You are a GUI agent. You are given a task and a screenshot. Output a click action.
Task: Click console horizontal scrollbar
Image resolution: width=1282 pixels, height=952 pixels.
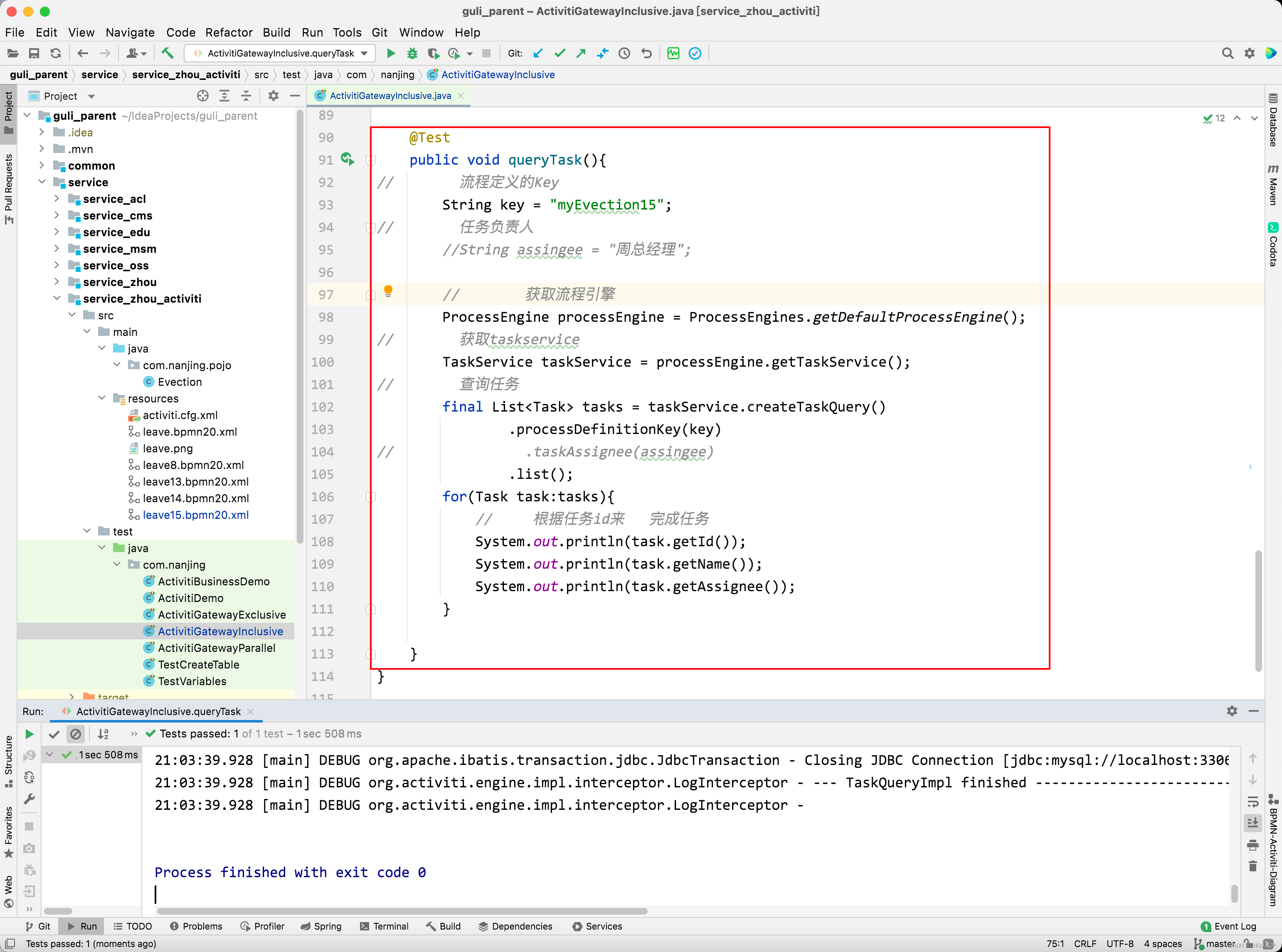[402, 911]
